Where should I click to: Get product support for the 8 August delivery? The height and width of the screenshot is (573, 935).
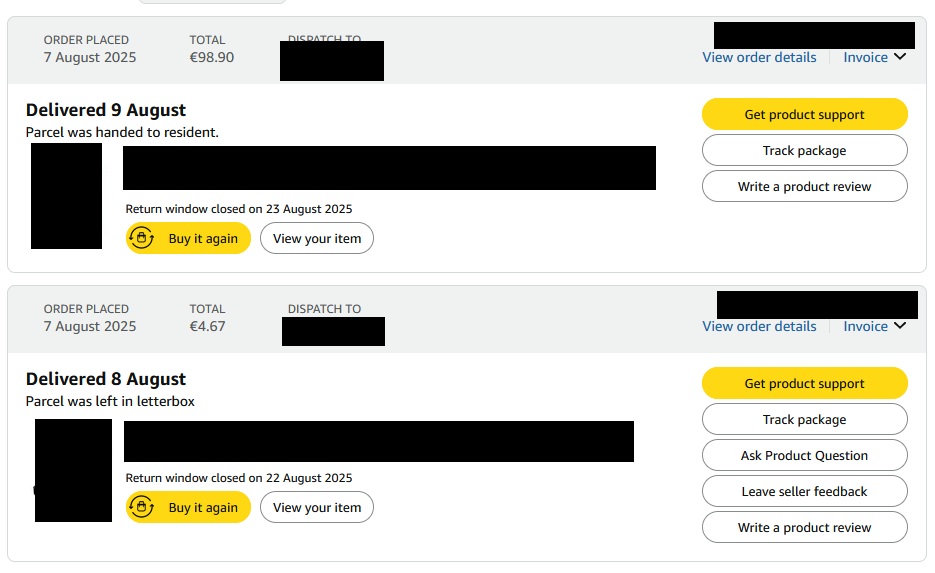coord(804,383)
